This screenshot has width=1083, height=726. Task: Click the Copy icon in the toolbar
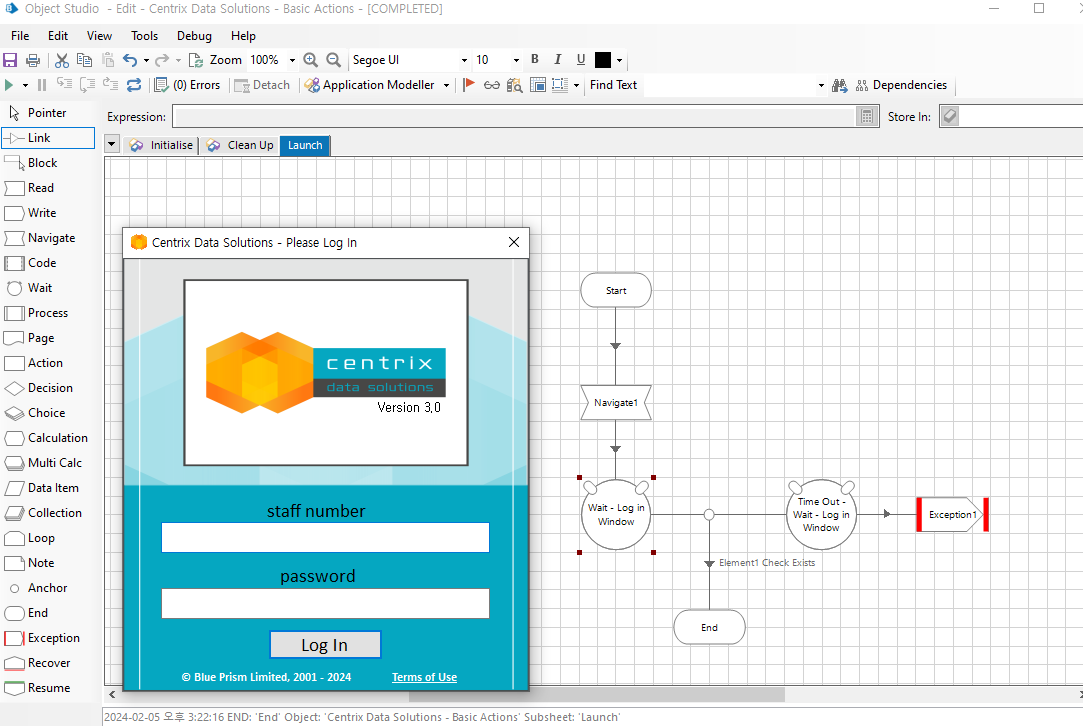pyautogui.click(x=84, y=60)
